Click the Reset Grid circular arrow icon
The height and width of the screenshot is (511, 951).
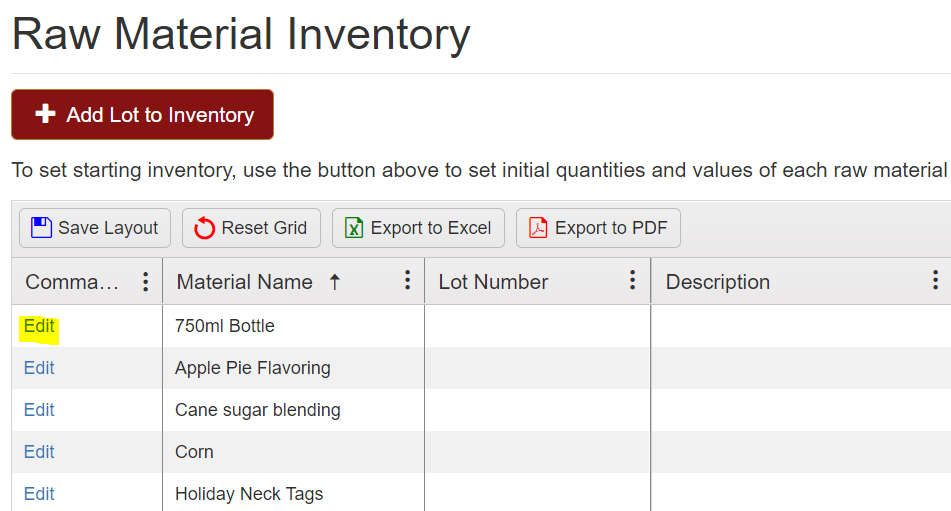(204, 228)
